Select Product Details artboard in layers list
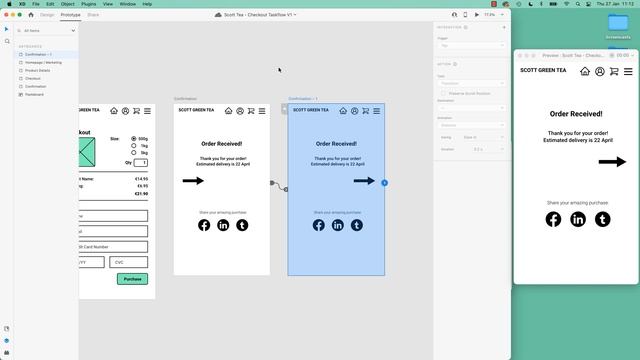The height and width of the screenshot is (360, 640). tap(38, 70)
